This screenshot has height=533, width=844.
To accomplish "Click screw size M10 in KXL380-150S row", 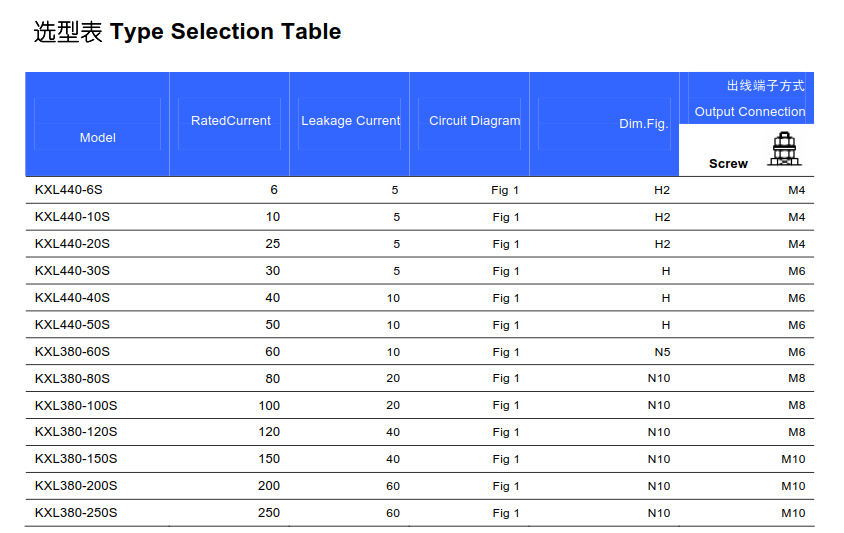I will tap(793, 459).
